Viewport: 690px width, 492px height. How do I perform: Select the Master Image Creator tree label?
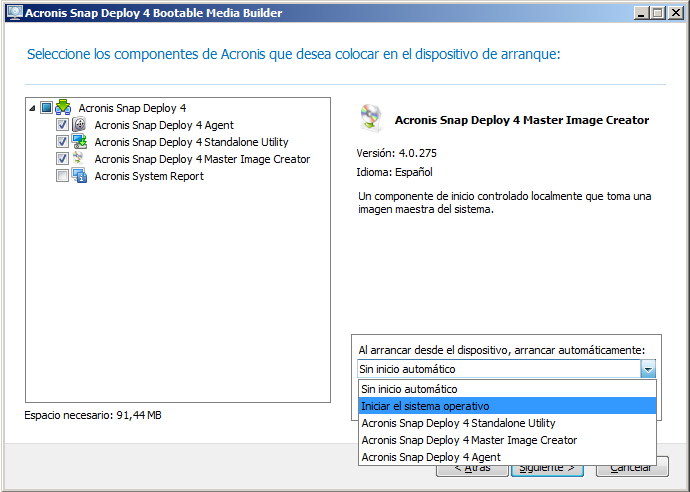[202, 159]
